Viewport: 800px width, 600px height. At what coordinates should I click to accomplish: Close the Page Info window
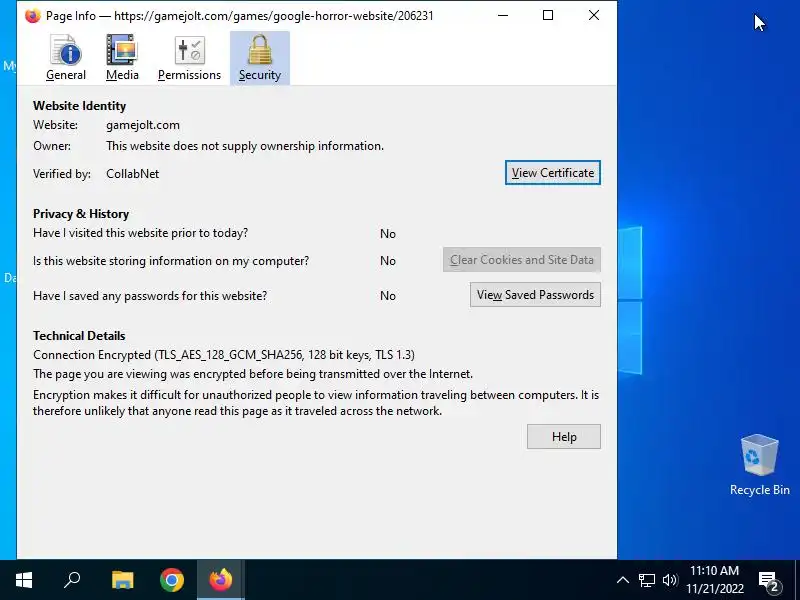pyautogui.click(x=594, y=15)
